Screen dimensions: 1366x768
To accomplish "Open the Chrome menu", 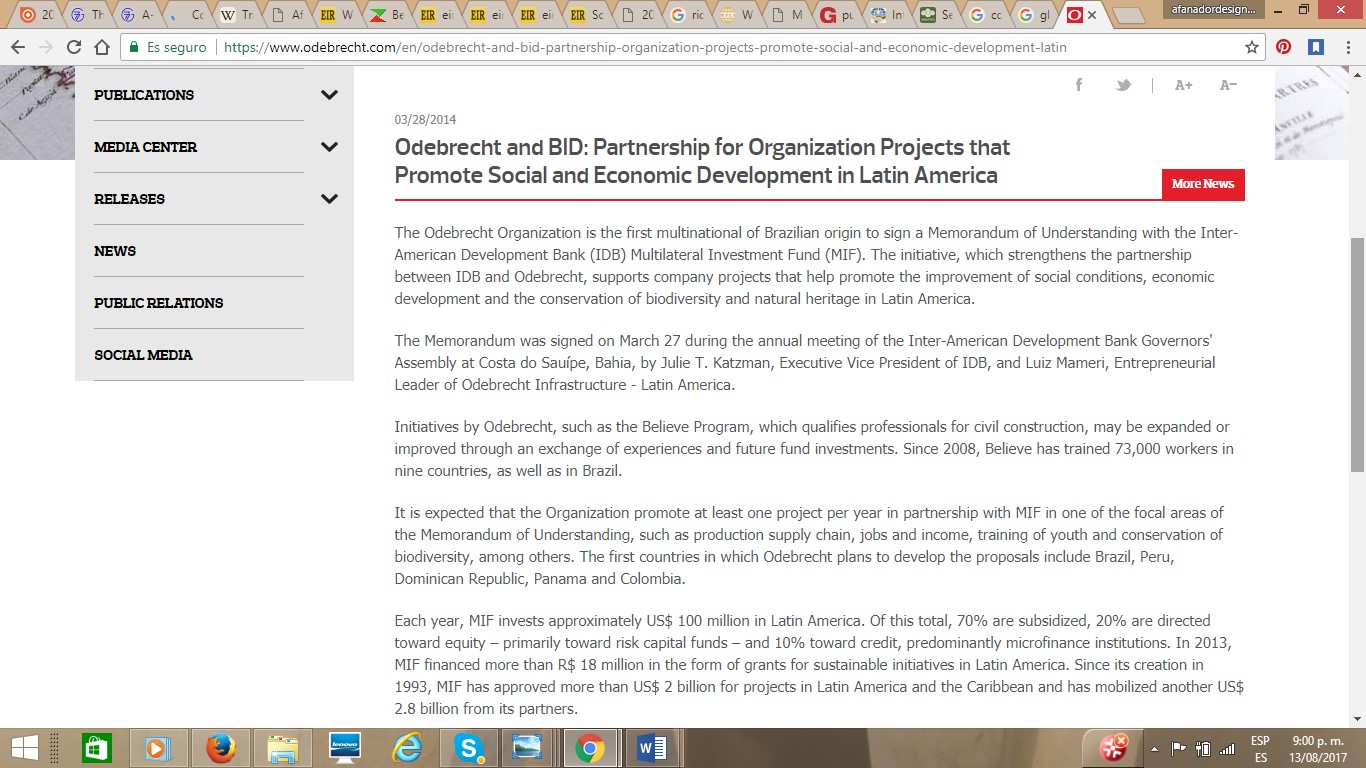I will click(x=1346, y=47).
